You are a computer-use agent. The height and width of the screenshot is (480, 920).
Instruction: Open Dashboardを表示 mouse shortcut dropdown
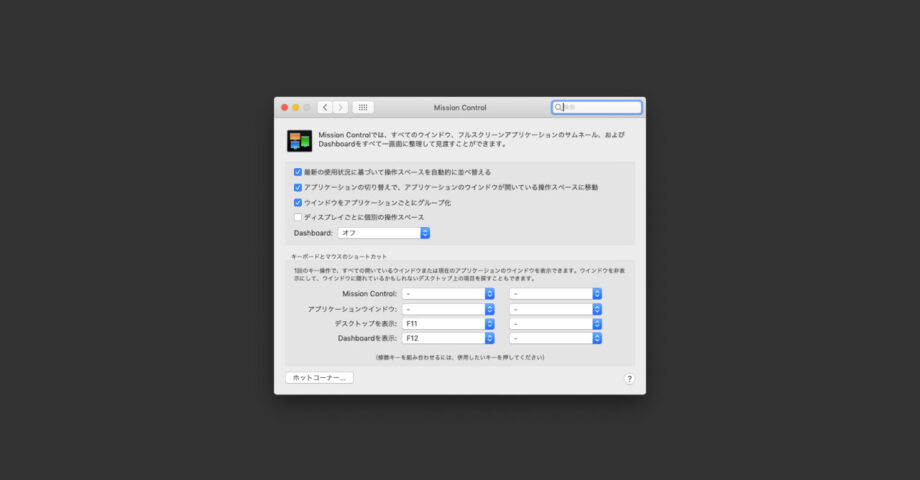[x=556, y=338]
